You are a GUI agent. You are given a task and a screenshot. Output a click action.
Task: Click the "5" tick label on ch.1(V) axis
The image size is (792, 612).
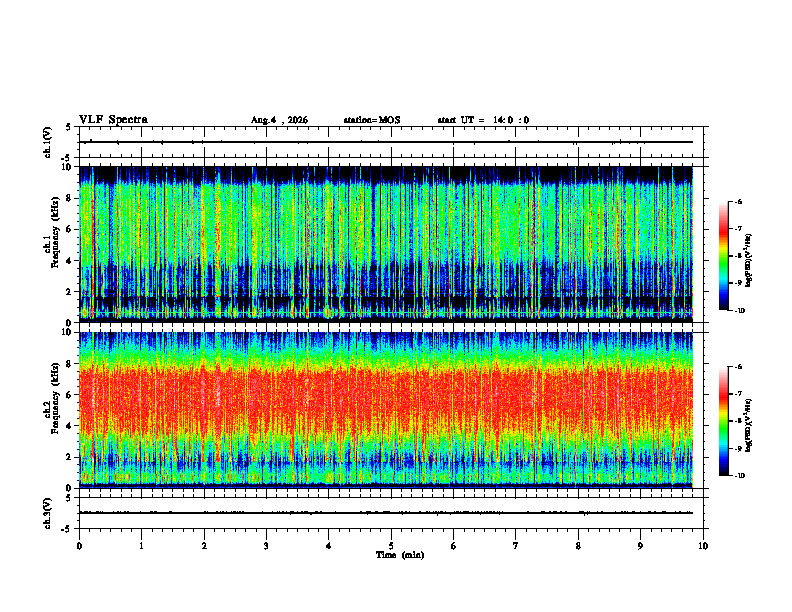68,127
